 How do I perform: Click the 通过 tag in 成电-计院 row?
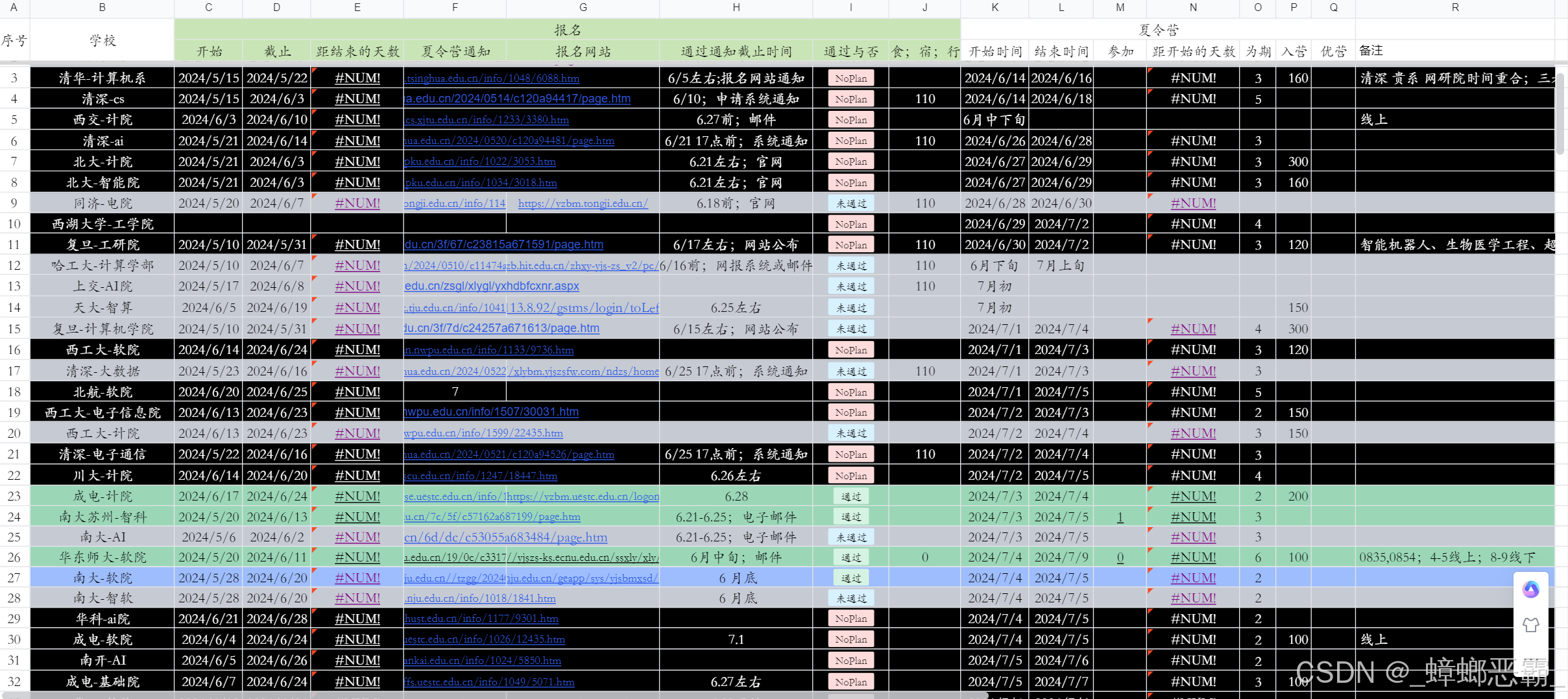[x=850, y=497]
